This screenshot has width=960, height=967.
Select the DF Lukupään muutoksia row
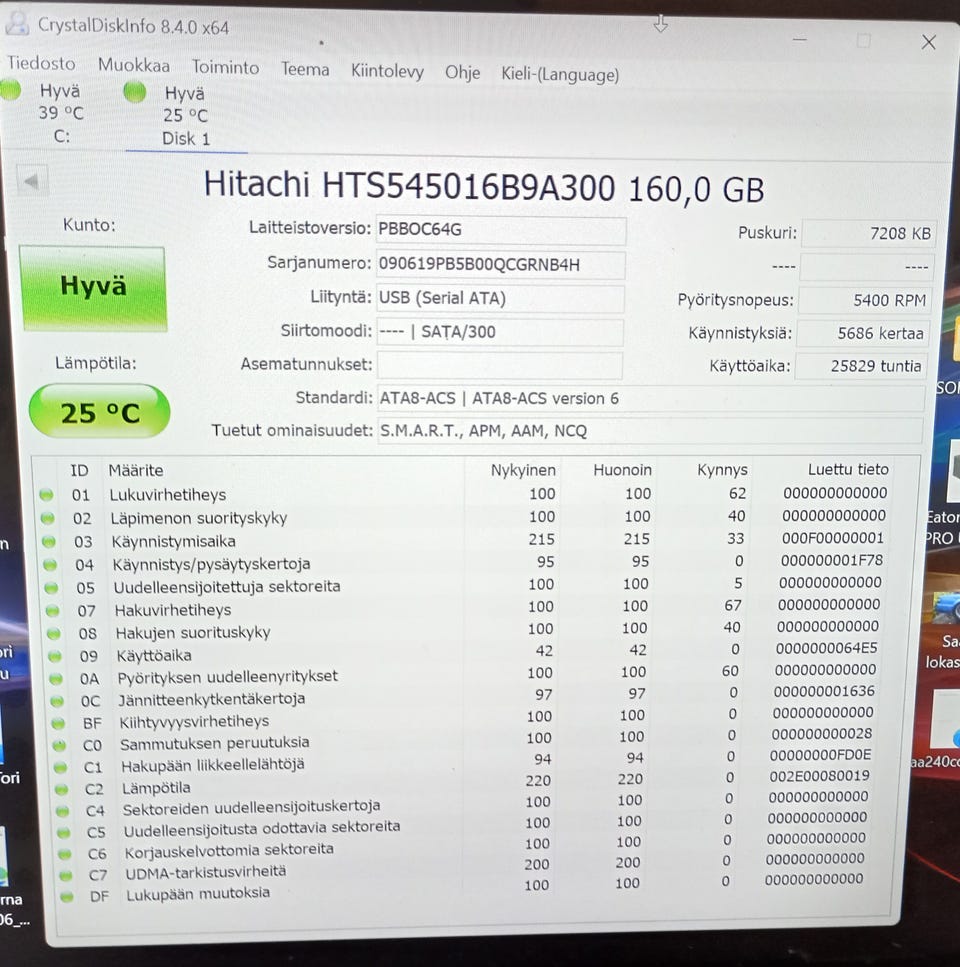point(464,889)
